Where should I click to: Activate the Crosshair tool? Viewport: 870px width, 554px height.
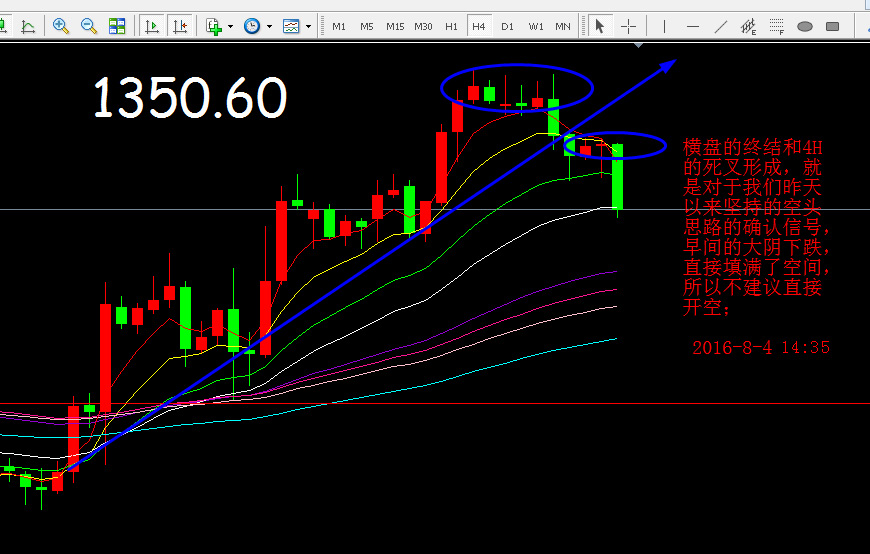pos(629,26)
